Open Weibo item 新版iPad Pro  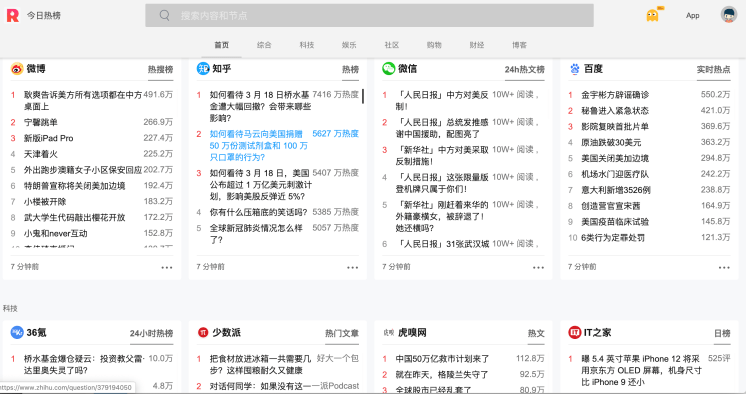49,138
